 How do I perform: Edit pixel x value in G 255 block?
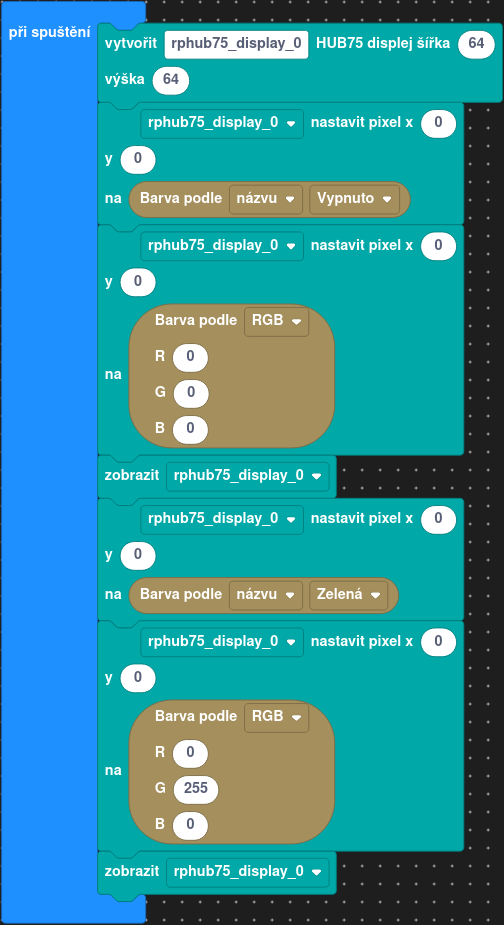(438, 642)
